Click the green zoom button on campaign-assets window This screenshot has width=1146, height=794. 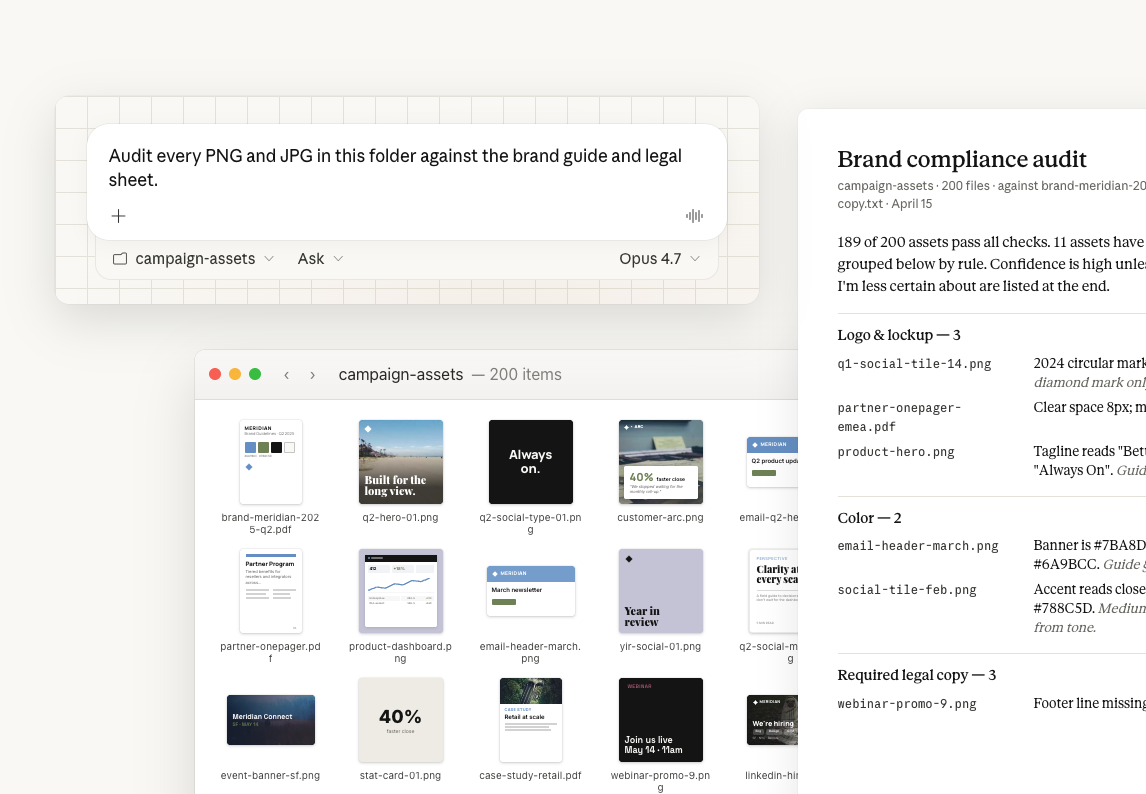point(255,373)
